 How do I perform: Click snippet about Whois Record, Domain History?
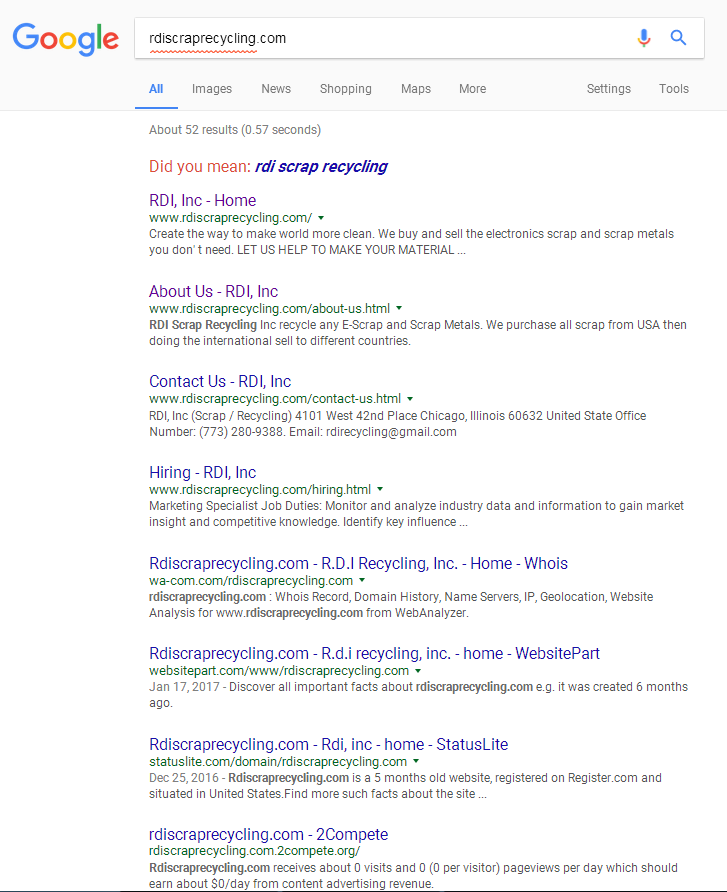point(401,605)
